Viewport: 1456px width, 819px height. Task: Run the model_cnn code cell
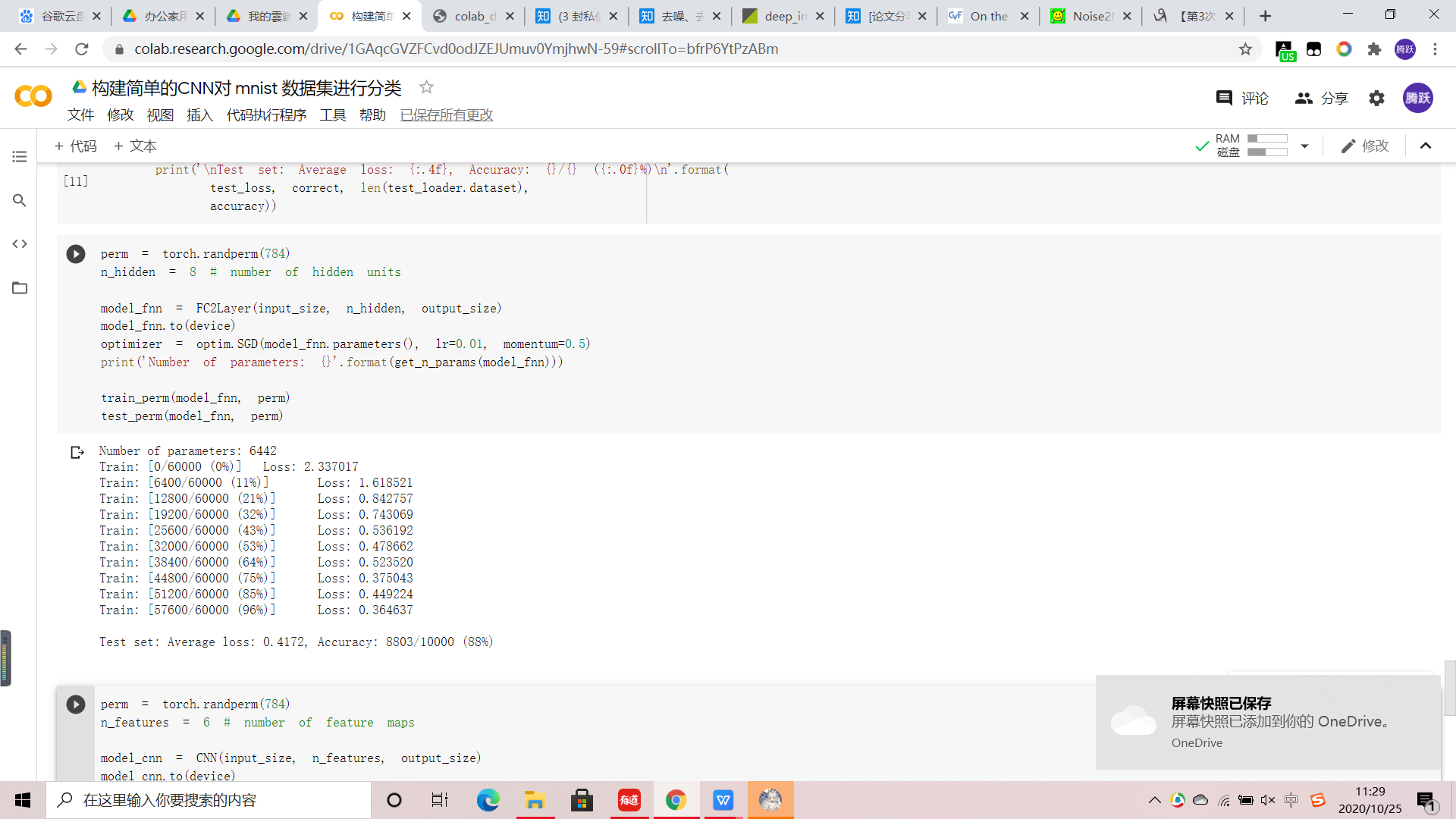pyautogui.click(x=76, y=704)
